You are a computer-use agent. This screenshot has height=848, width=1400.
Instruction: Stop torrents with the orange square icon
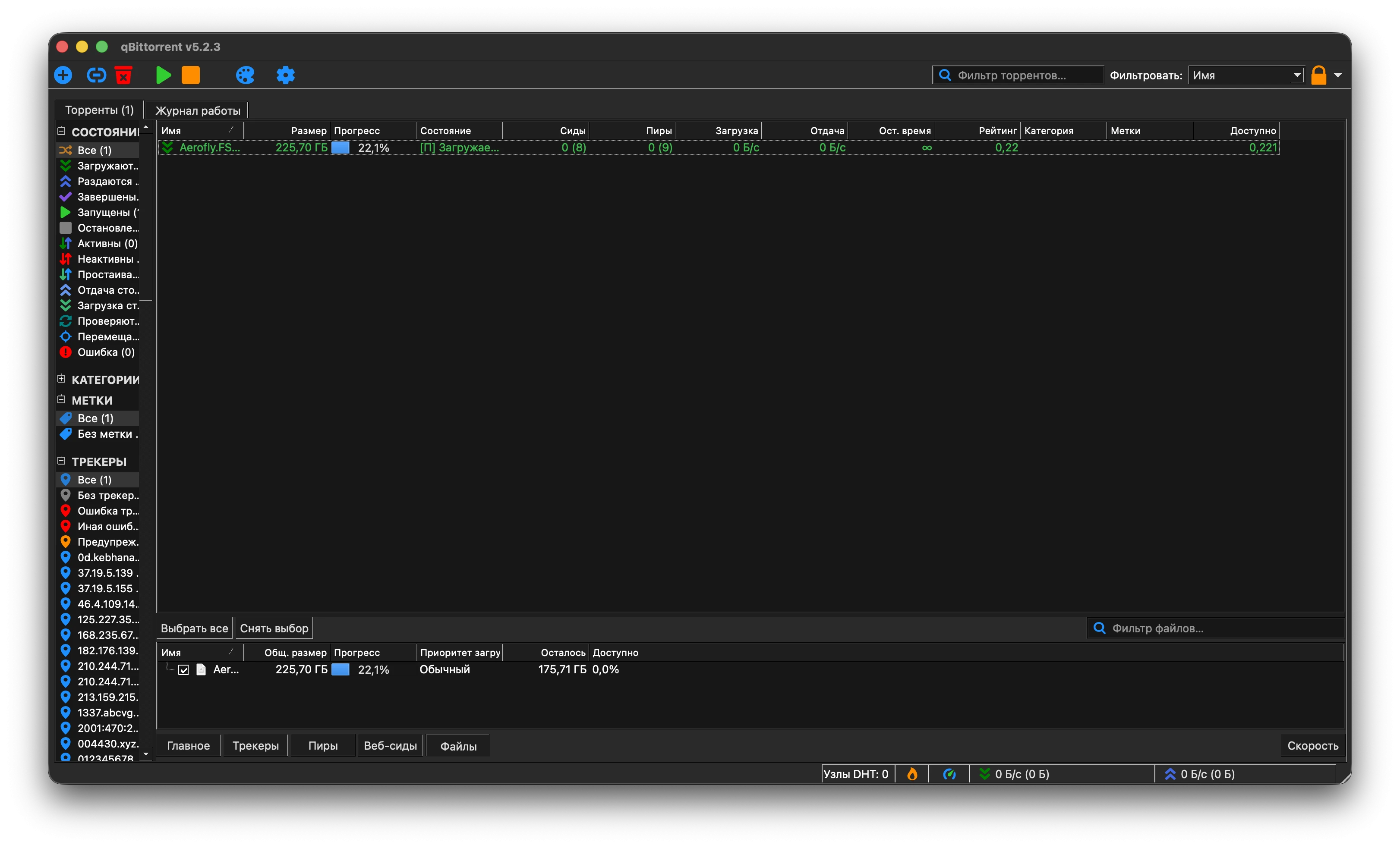coord(191,75)
